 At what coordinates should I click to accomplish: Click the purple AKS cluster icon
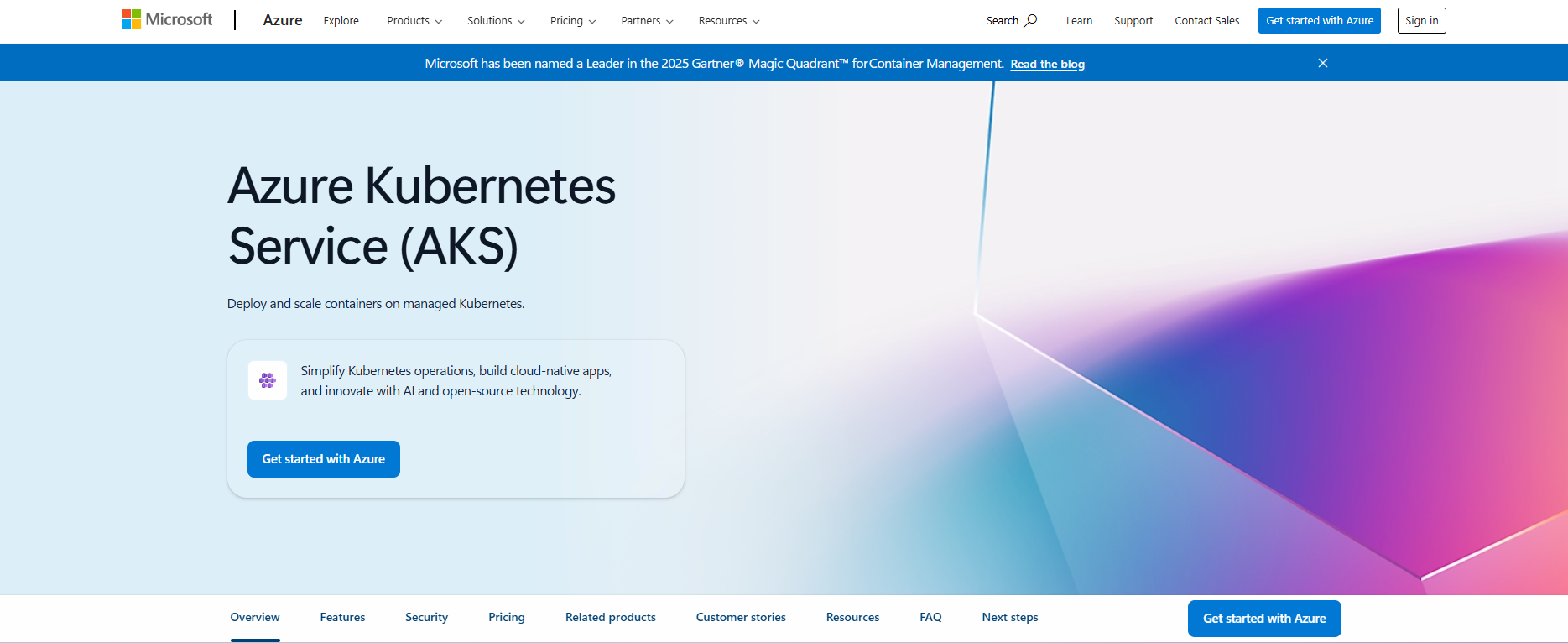268,380
